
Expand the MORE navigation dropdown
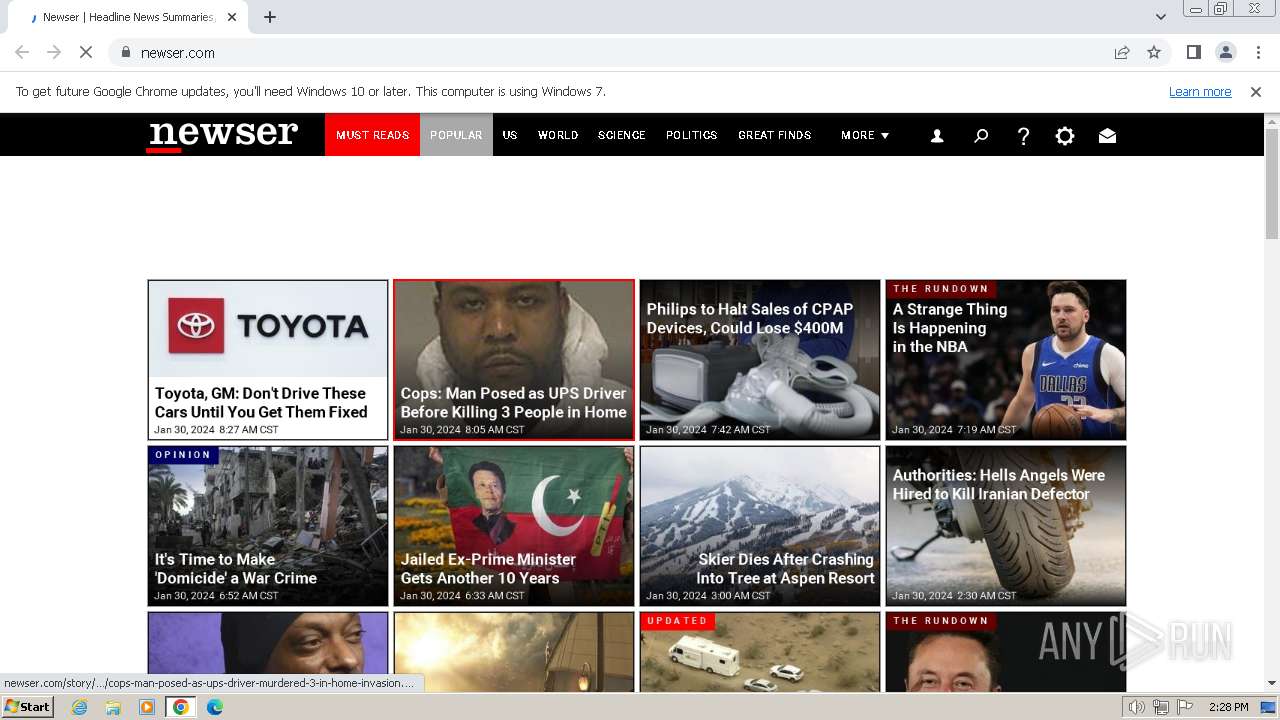pyautogui.click(x=865, y=135)
